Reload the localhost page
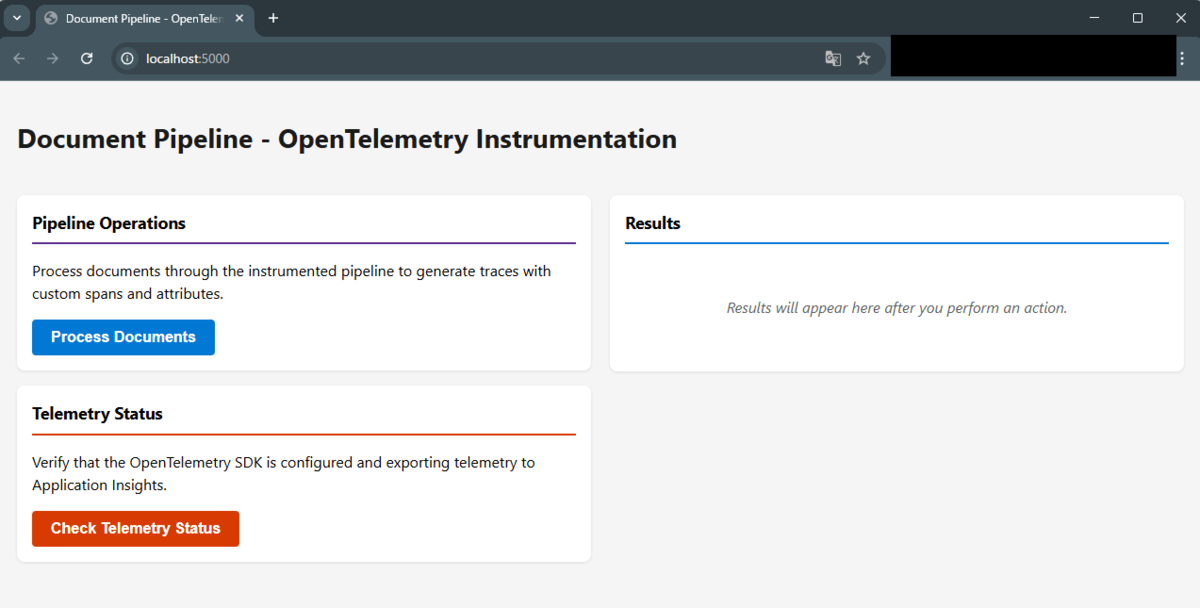This screenshot has width=1200, height=608. click(87, 59)
